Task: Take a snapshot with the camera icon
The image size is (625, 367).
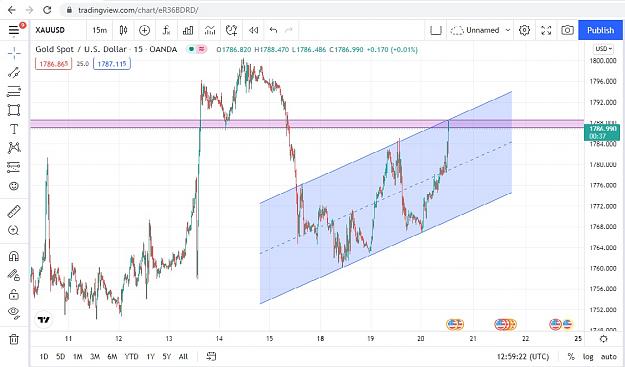Action: point(567,30)
